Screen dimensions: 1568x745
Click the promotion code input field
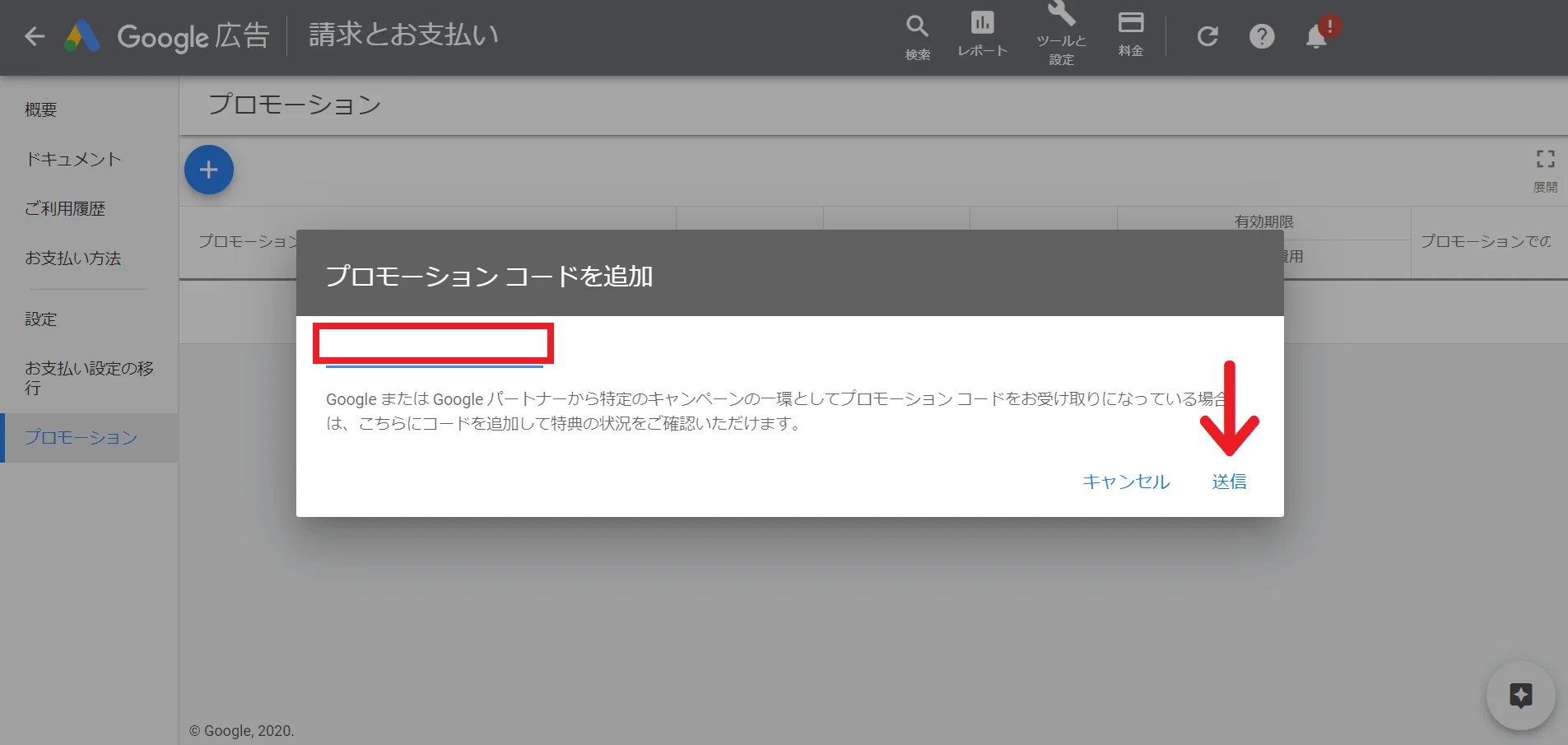tap(432, 343)
